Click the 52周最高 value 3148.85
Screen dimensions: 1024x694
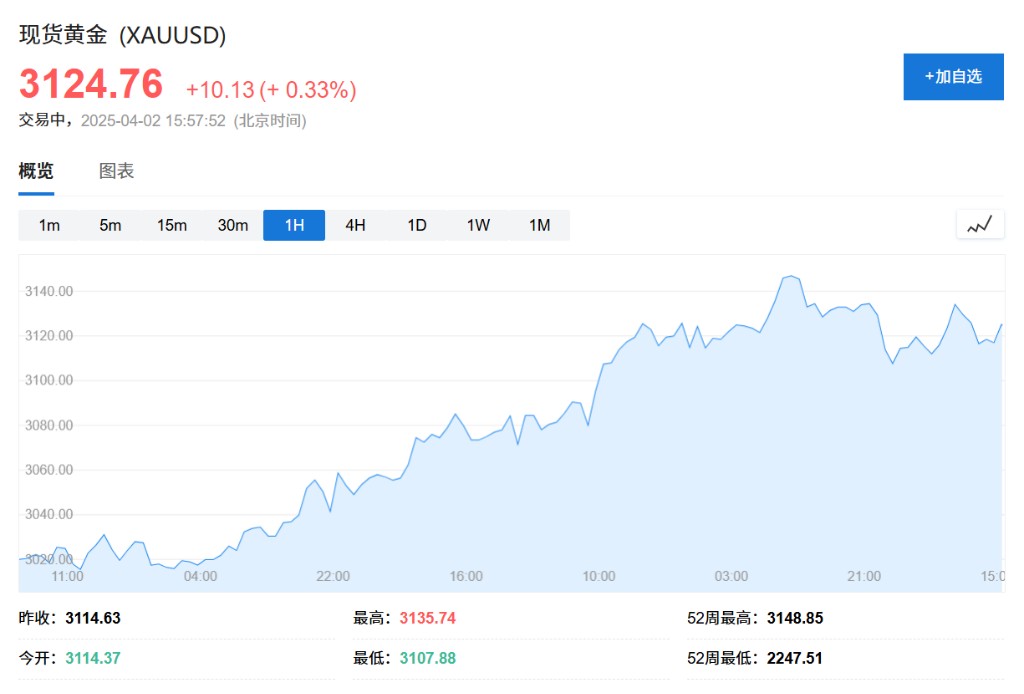(795, 618)
